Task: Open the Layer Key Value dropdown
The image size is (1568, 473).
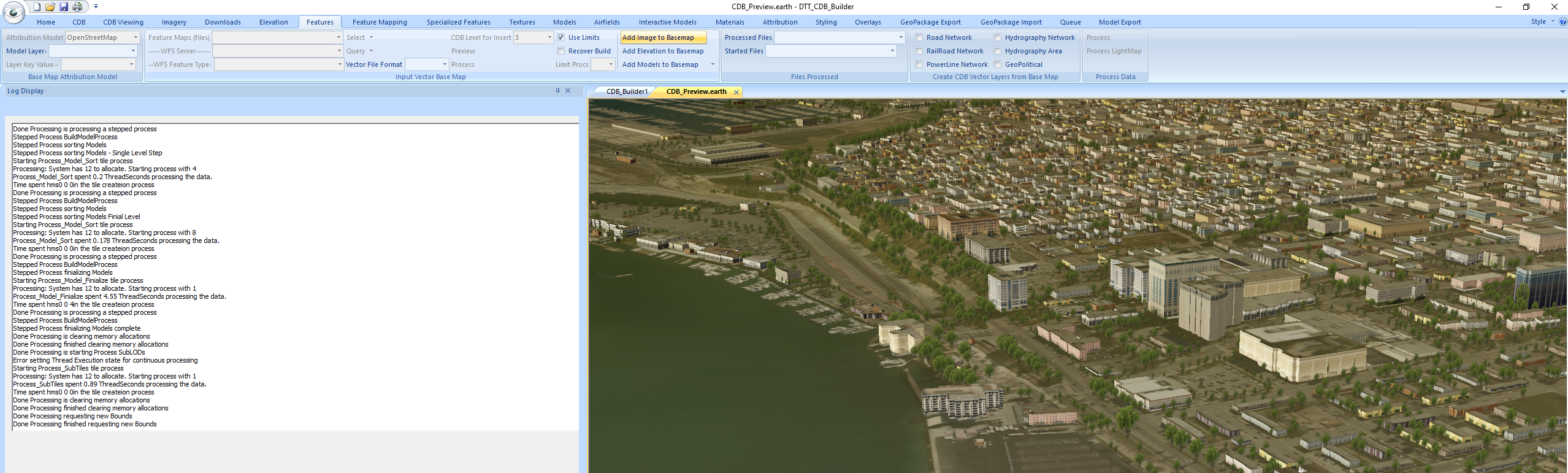Action: coord(131,64)
